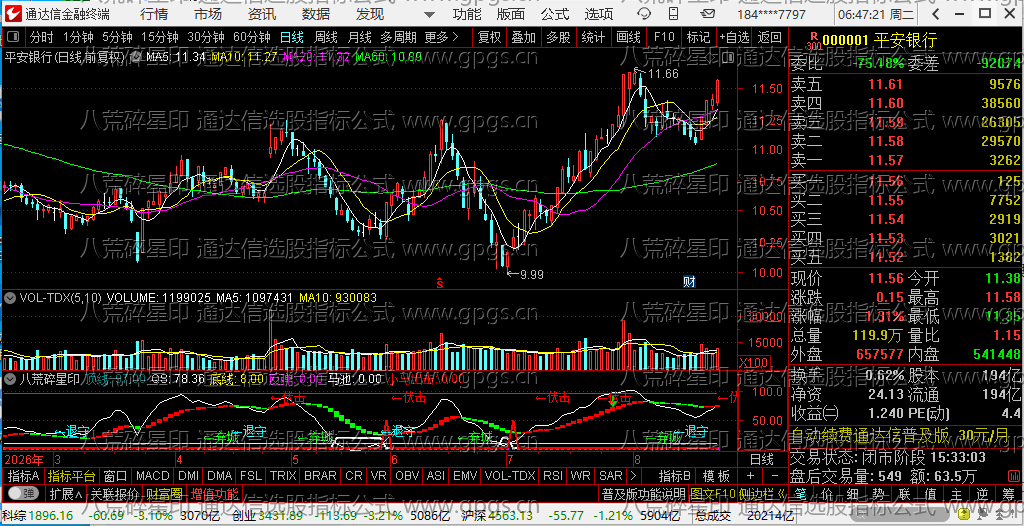Click the 财 info marker on chart
The image size is (1024, 526).
689,282
